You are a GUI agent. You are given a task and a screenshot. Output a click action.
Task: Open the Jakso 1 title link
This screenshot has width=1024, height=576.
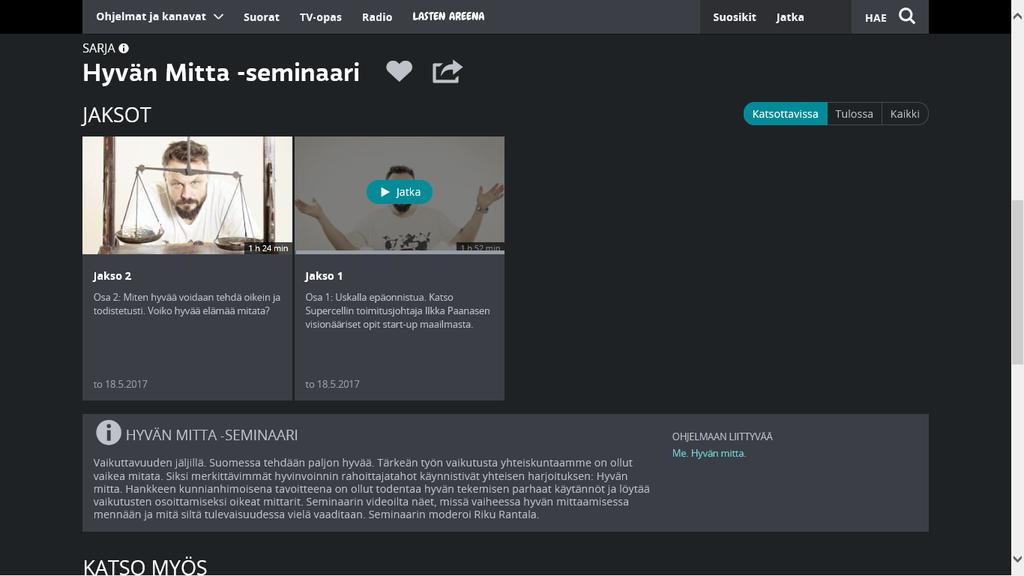point(324,276)
